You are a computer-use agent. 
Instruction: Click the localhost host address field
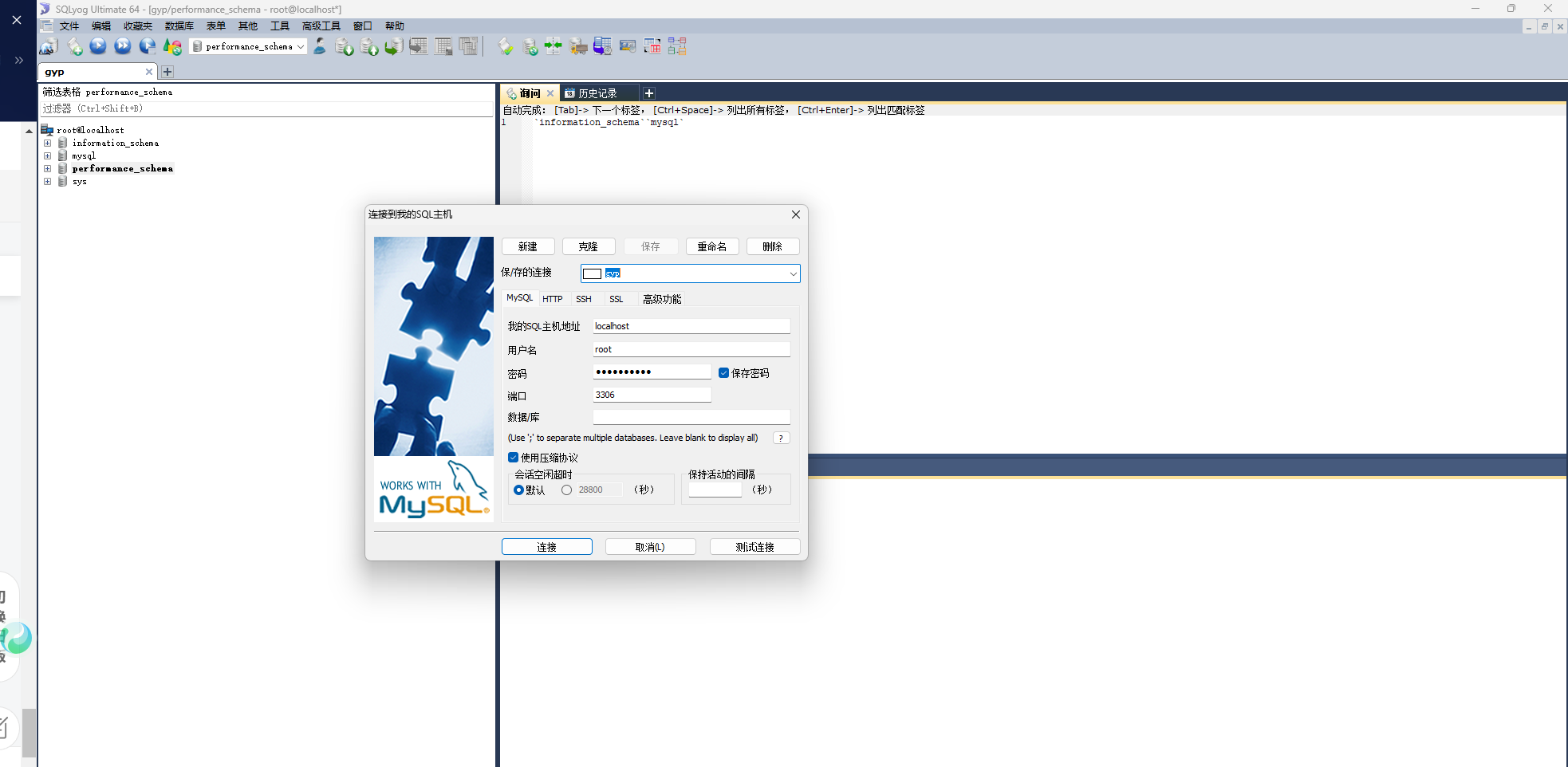click(691, 326)
